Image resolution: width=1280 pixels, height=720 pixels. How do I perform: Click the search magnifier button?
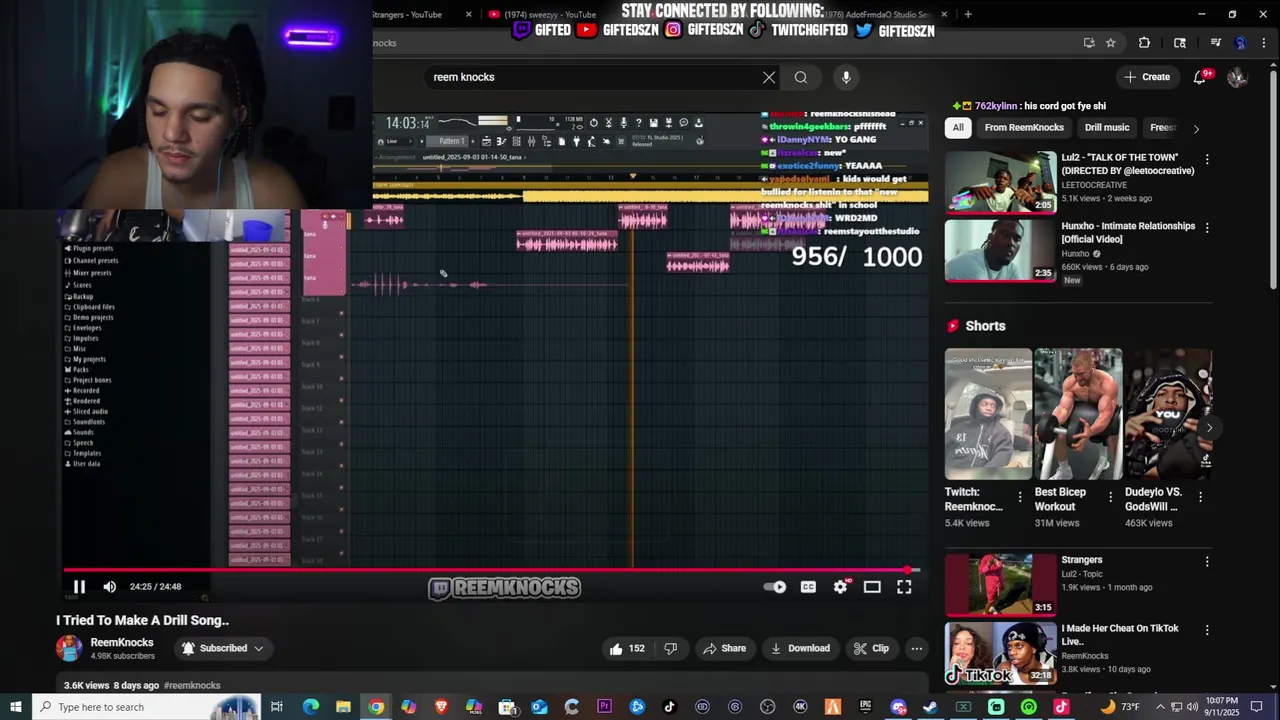pos(801,77)
